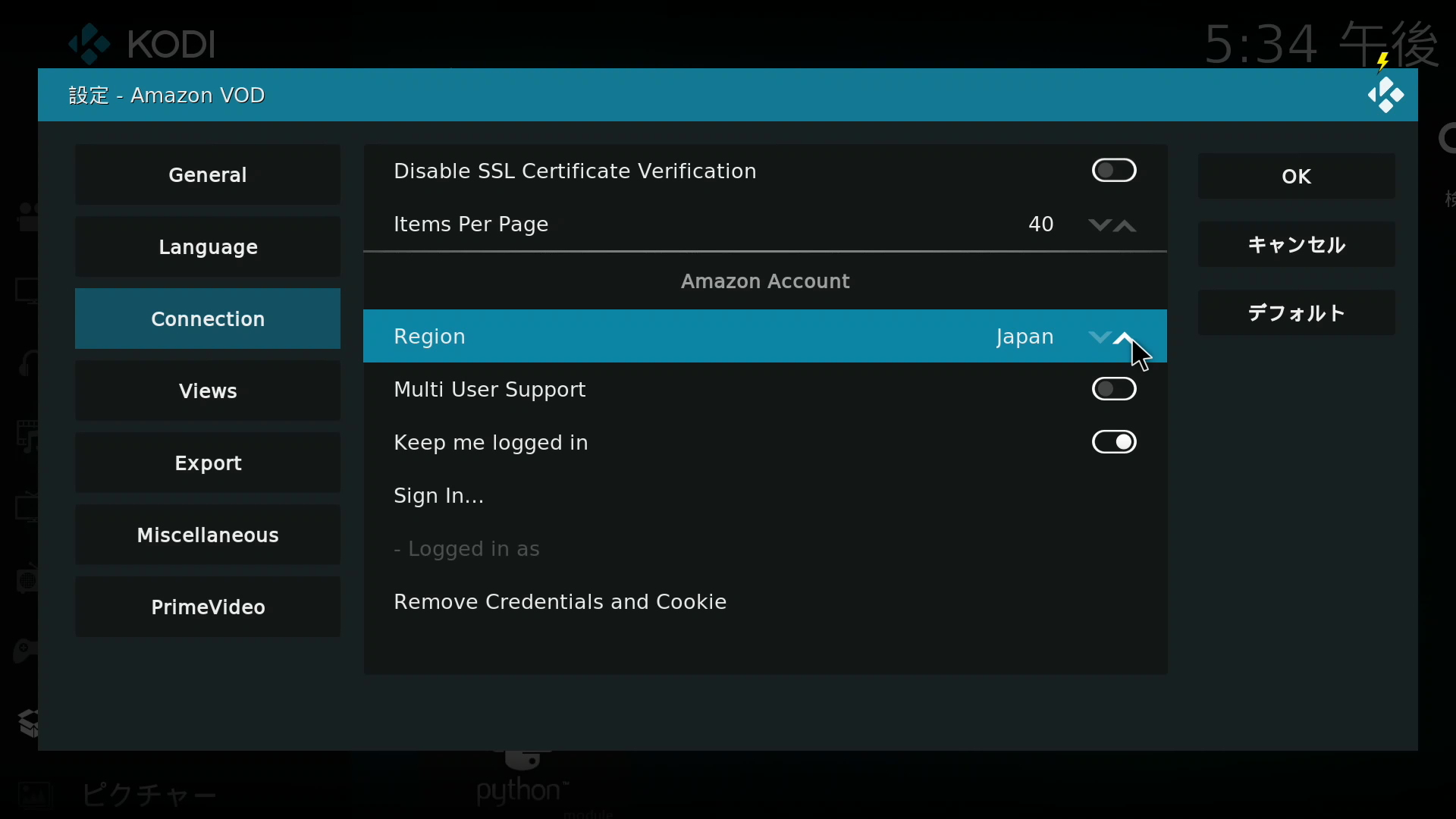Confirm settings with the OK button
Image resolution: width=1456 pixels, height=819 pixels.
click(x=1297, y=176)
